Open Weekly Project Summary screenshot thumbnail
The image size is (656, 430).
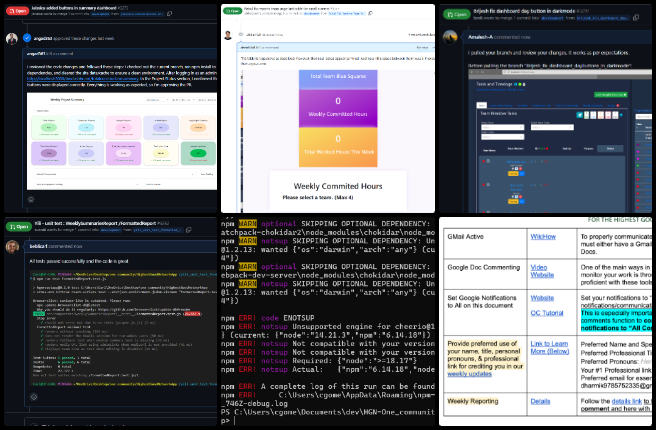(122, 141)
